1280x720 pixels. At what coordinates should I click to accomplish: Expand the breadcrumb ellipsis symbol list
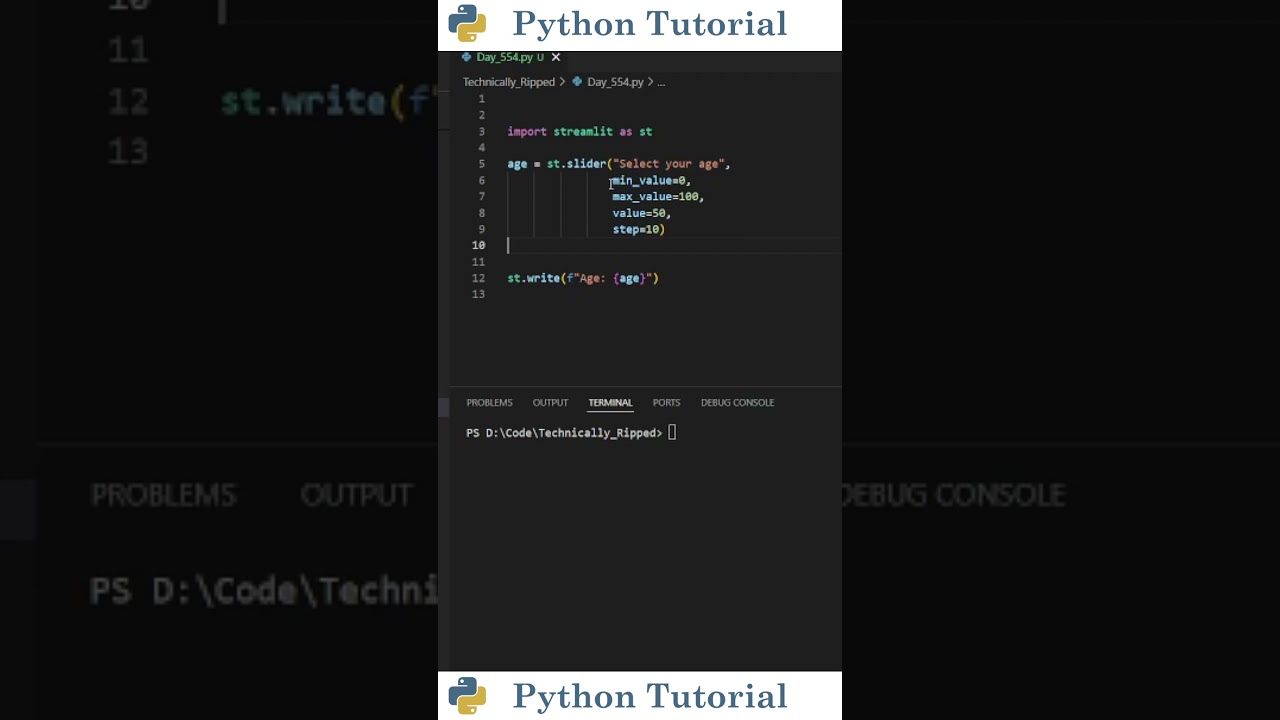[661, 82]
